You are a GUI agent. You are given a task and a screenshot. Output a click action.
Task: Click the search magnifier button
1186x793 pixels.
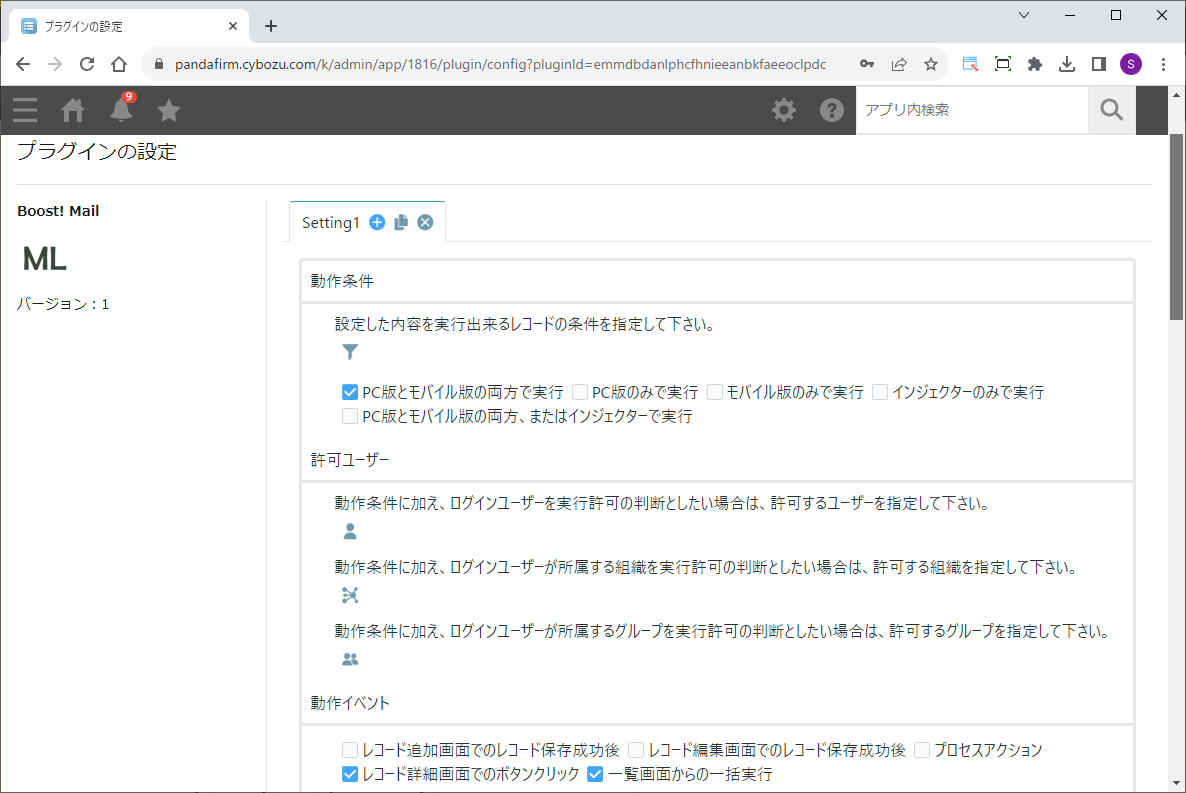tap(1112, 110)
